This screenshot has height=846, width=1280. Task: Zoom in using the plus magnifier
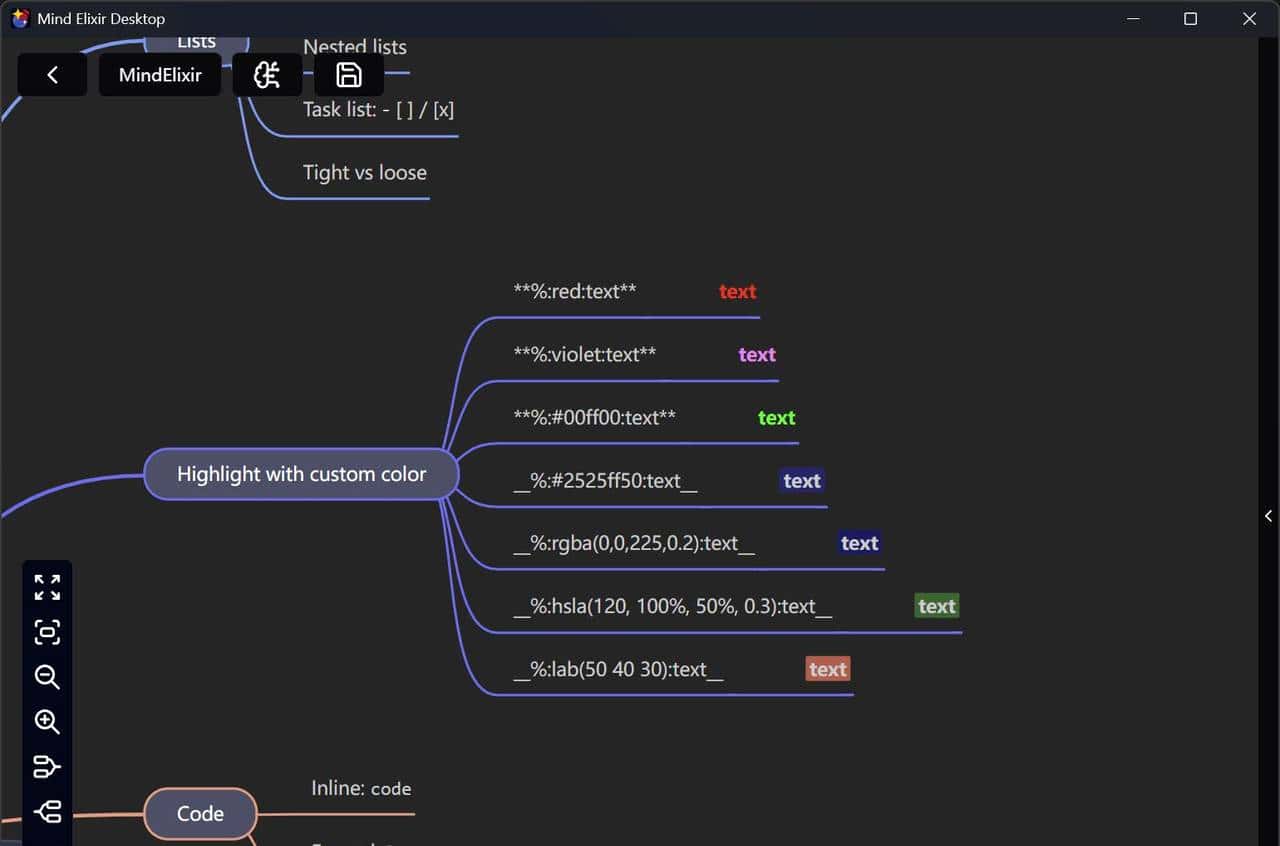point(47,722)
